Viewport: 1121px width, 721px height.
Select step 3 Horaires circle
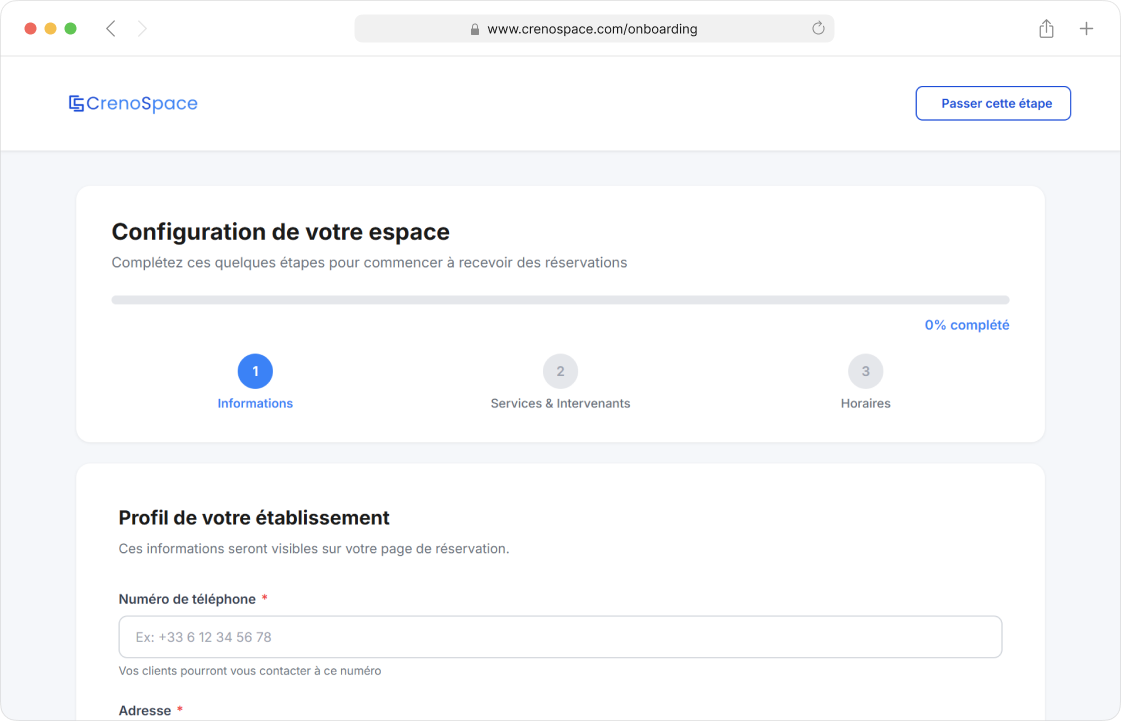click(865, 370)
